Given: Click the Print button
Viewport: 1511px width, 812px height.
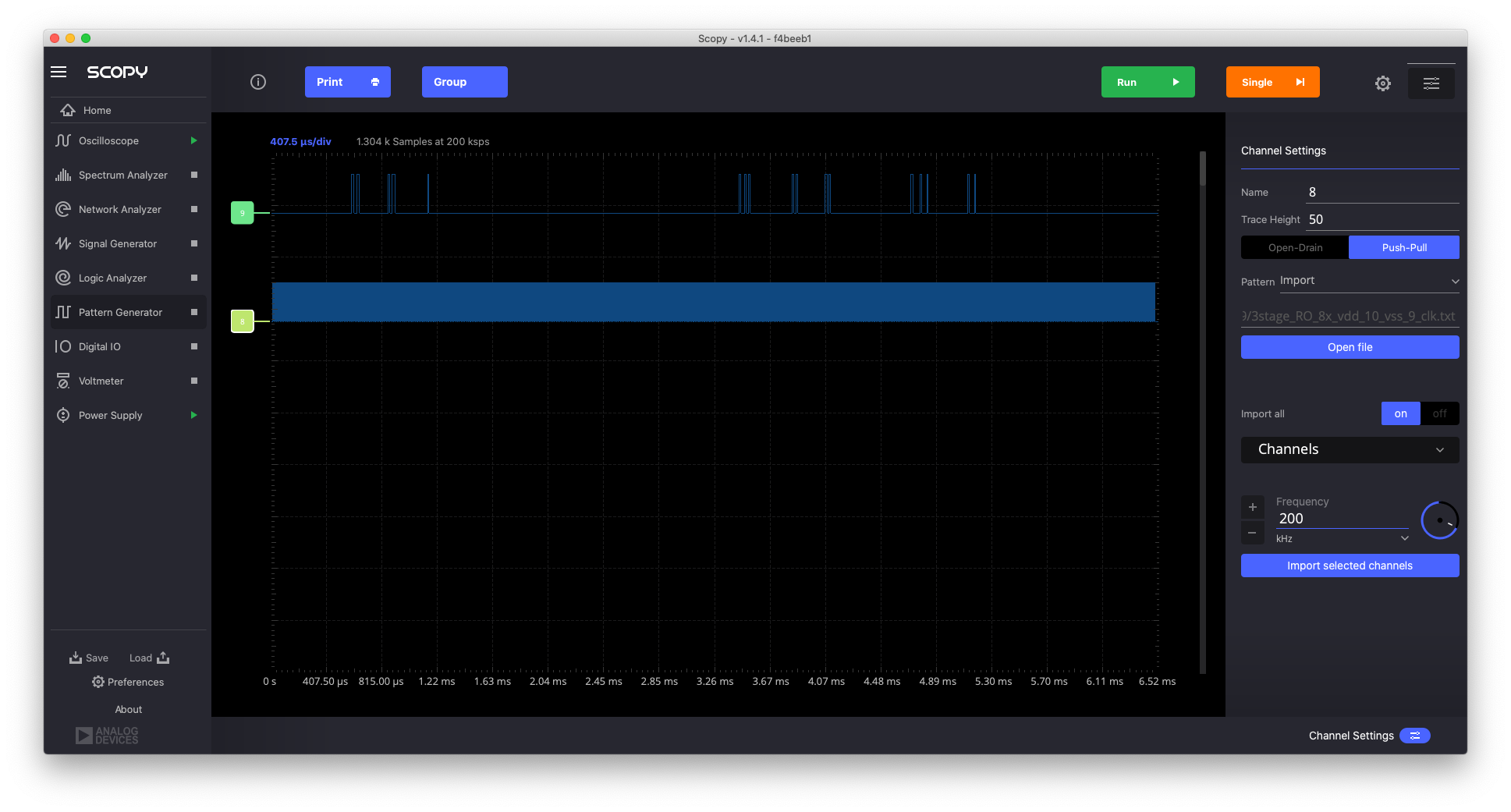Looking at the screenshot, I should pos(348,82).
